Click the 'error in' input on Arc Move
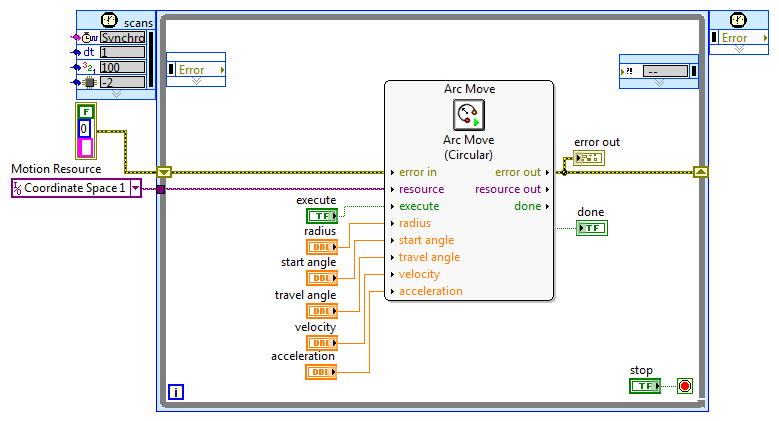Image resolution: width=779 pixels, height=421 pixels. click(416, 172)
